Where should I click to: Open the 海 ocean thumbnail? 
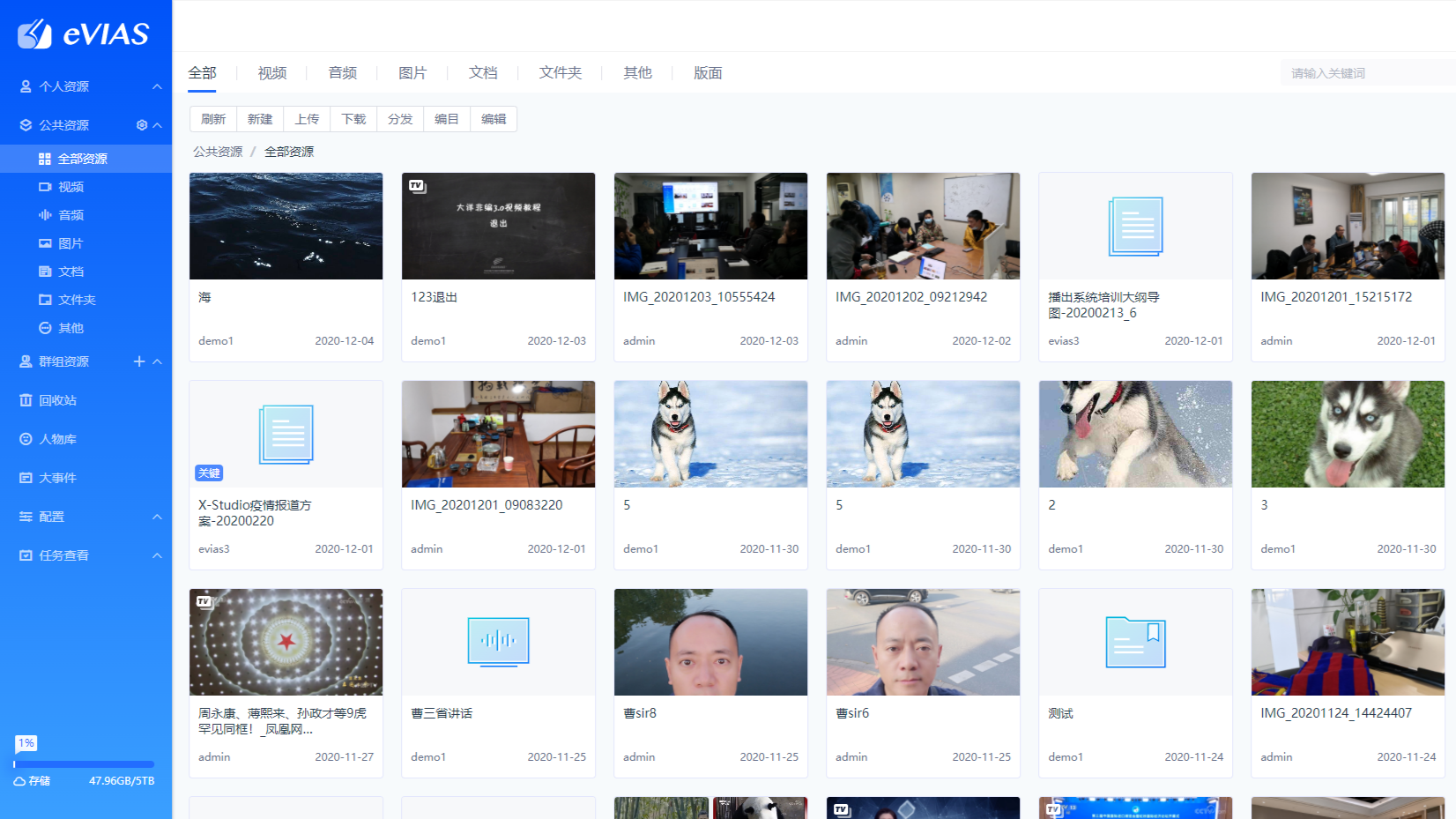pyautogui.click(x=286, y=227)
